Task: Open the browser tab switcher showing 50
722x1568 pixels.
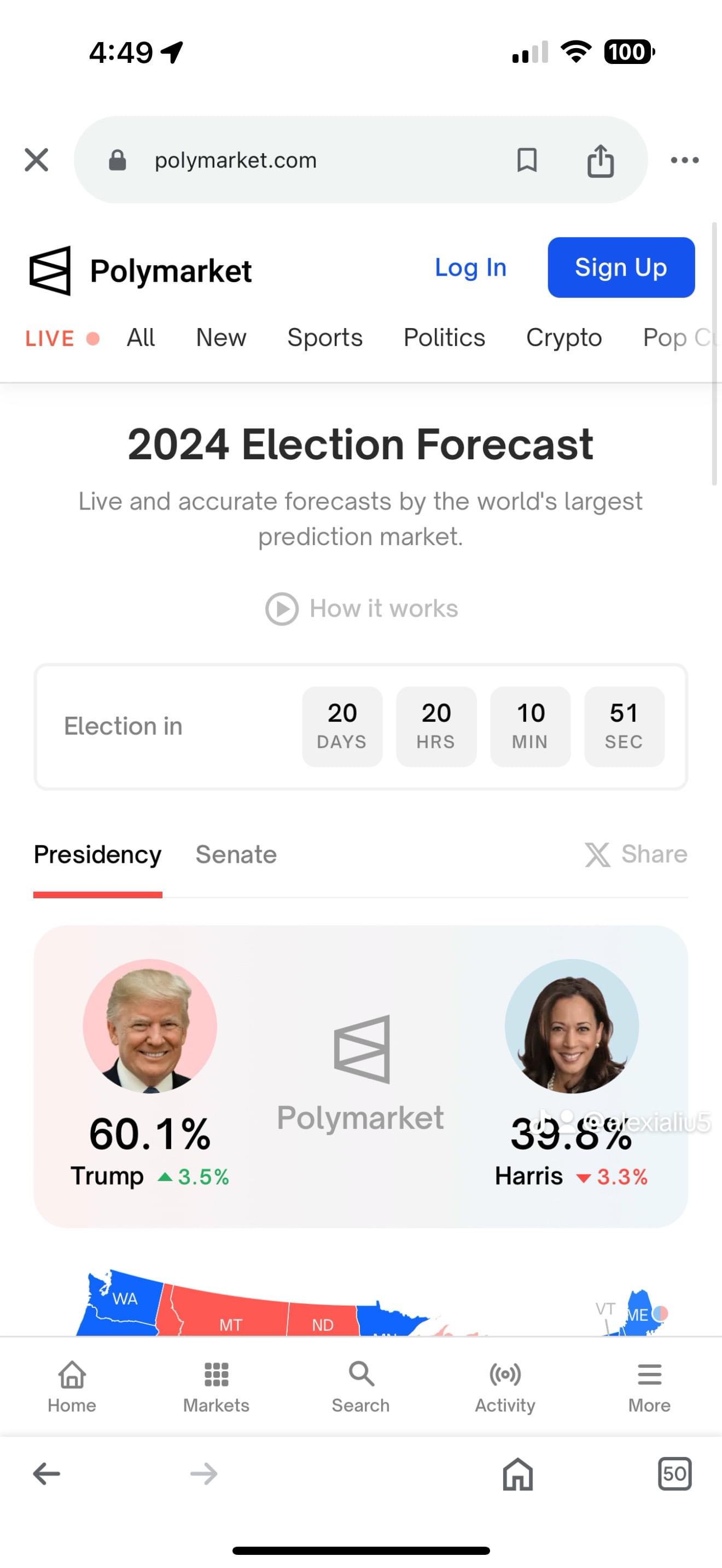Action: [674, 1473]
